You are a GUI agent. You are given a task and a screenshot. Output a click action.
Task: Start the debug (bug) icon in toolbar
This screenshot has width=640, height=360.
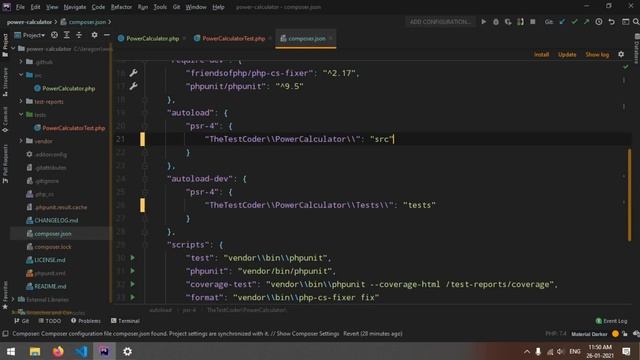[x=496, y=22]
